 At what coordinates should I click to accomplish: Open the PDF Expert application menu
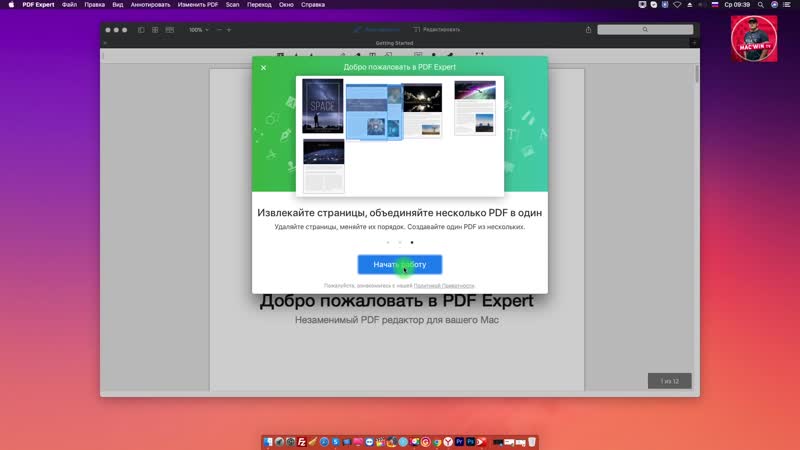(x=38, y=5)
